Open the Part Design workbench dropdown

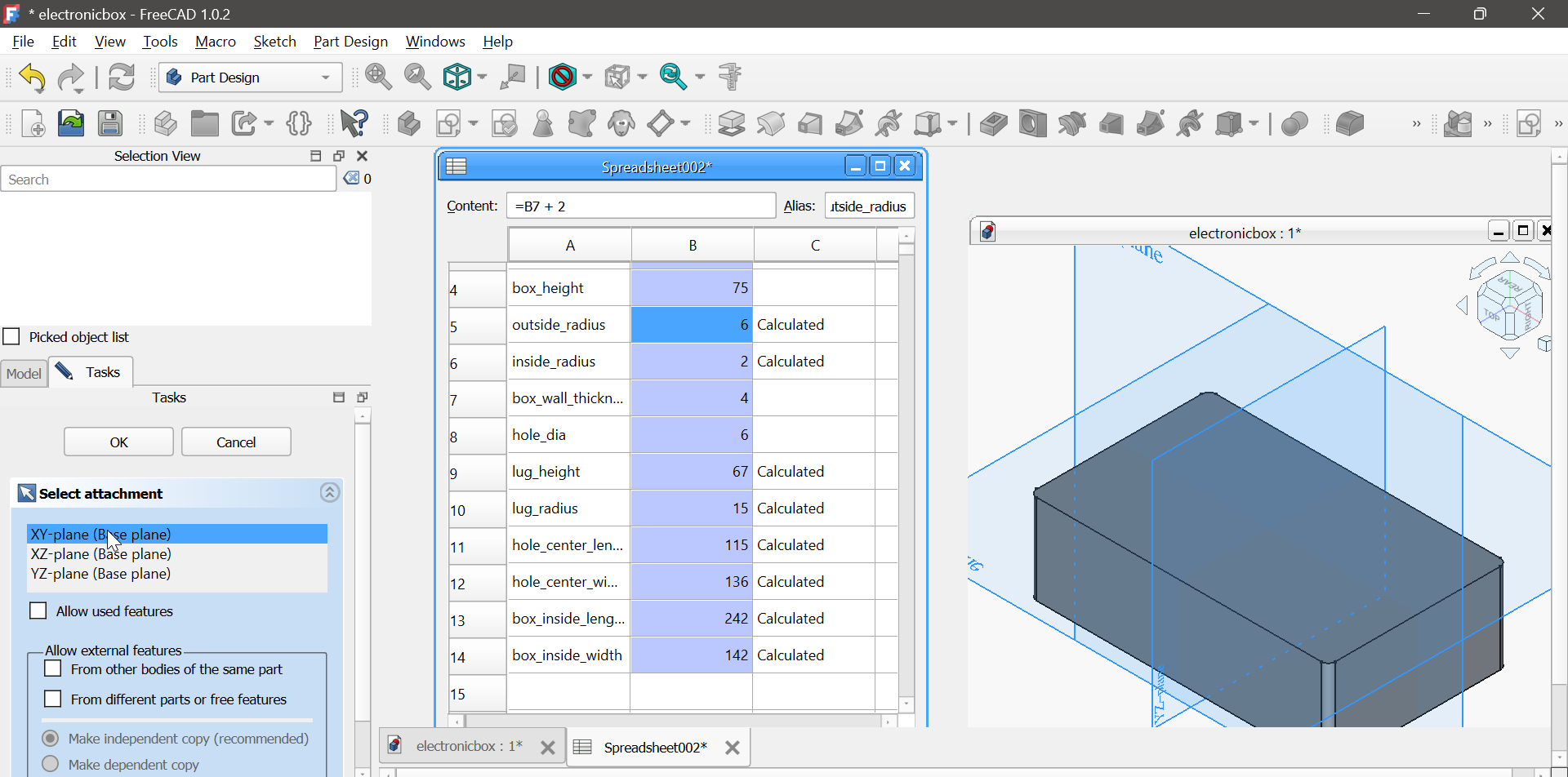click(250, 78)
